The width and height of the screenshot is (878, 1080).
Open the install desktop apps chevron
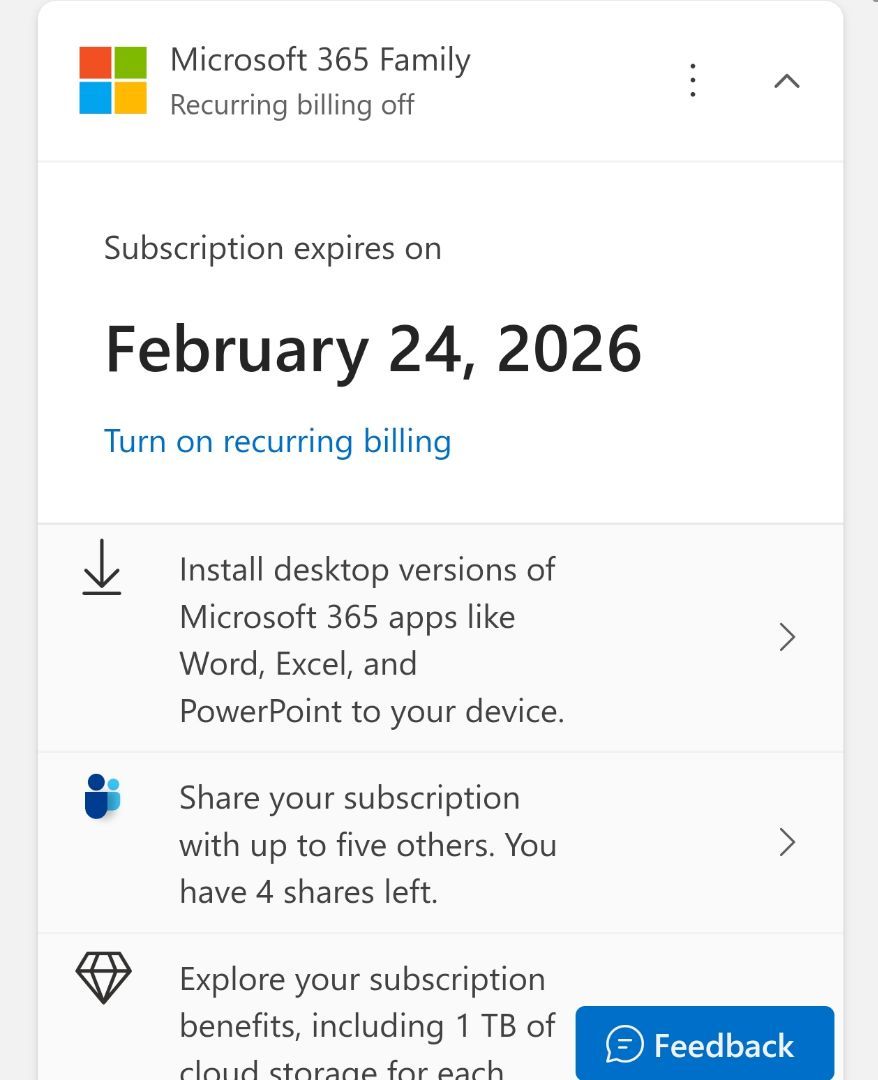coord(787,637)
